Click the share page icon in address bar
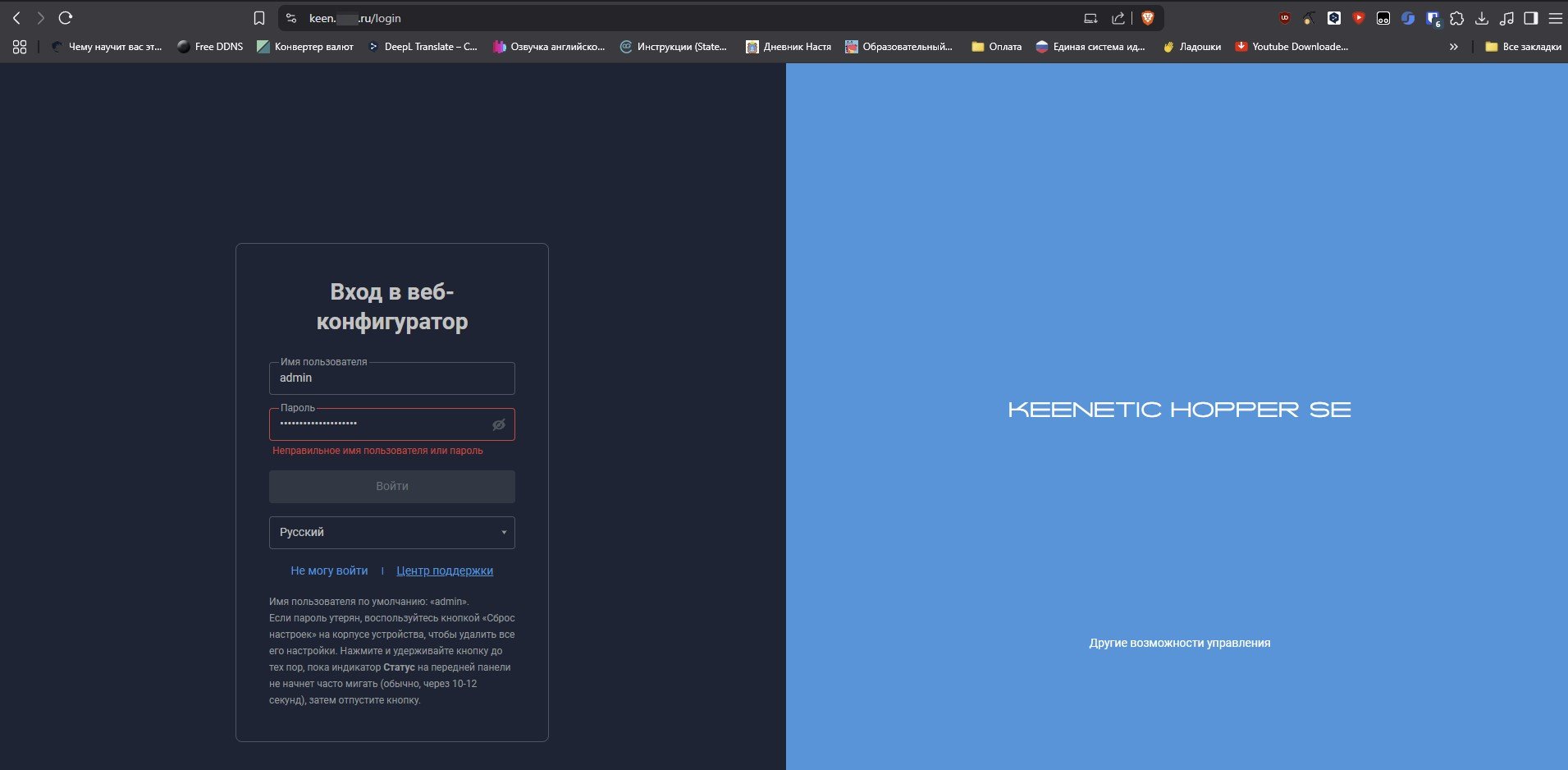 click(x=1118, y=18)
